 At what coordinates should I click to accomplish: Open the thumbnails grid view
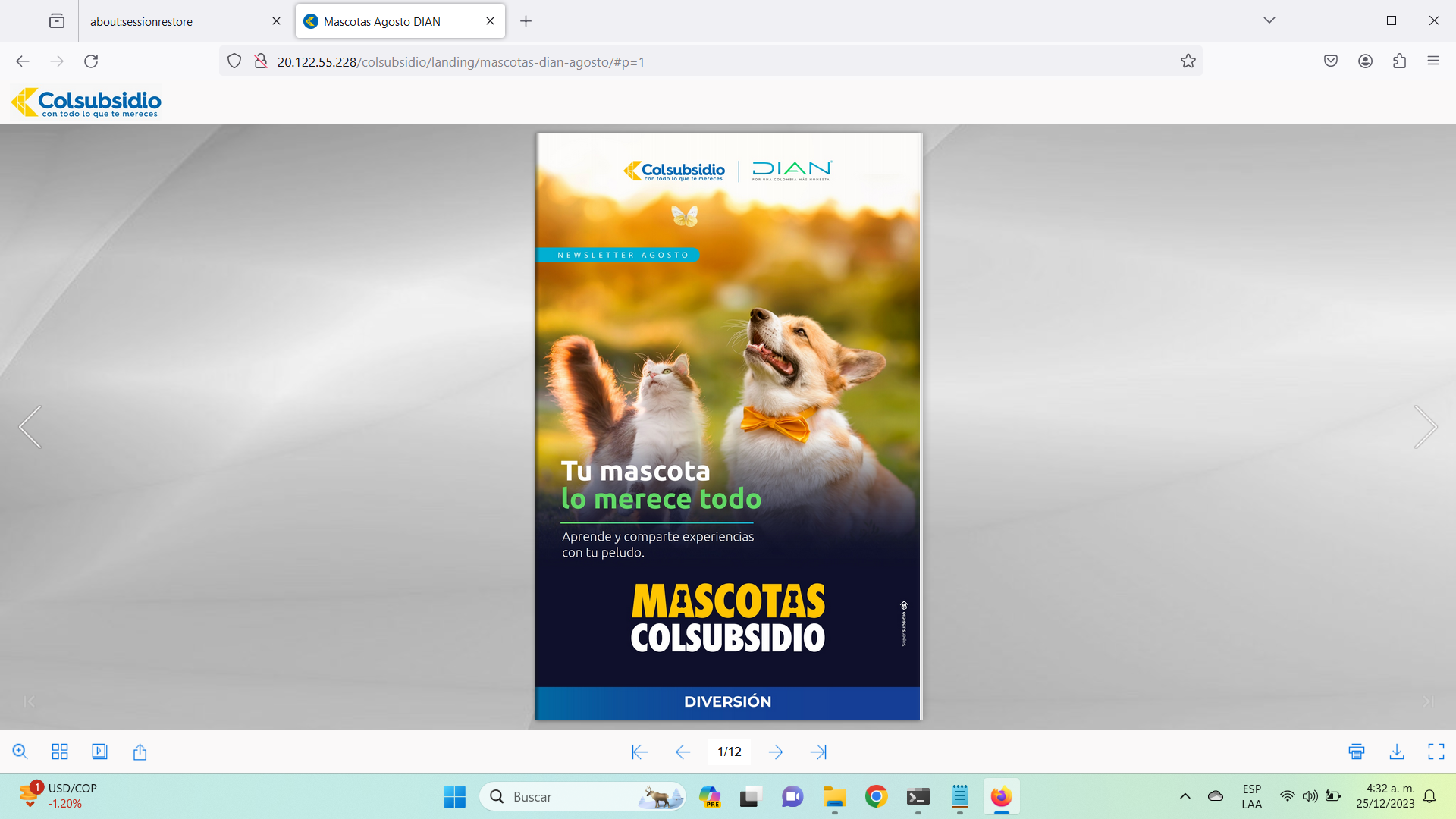pos(60,752)
